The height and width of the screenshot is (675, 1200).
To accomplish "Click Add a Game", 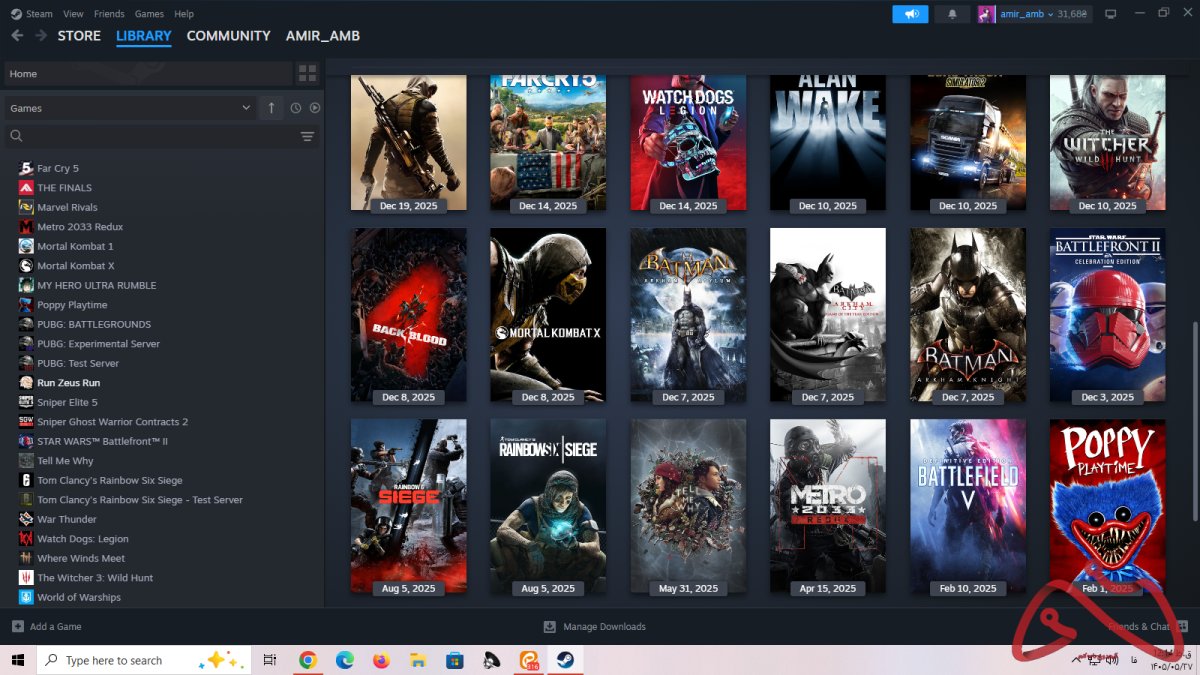I will coord(47,627).
